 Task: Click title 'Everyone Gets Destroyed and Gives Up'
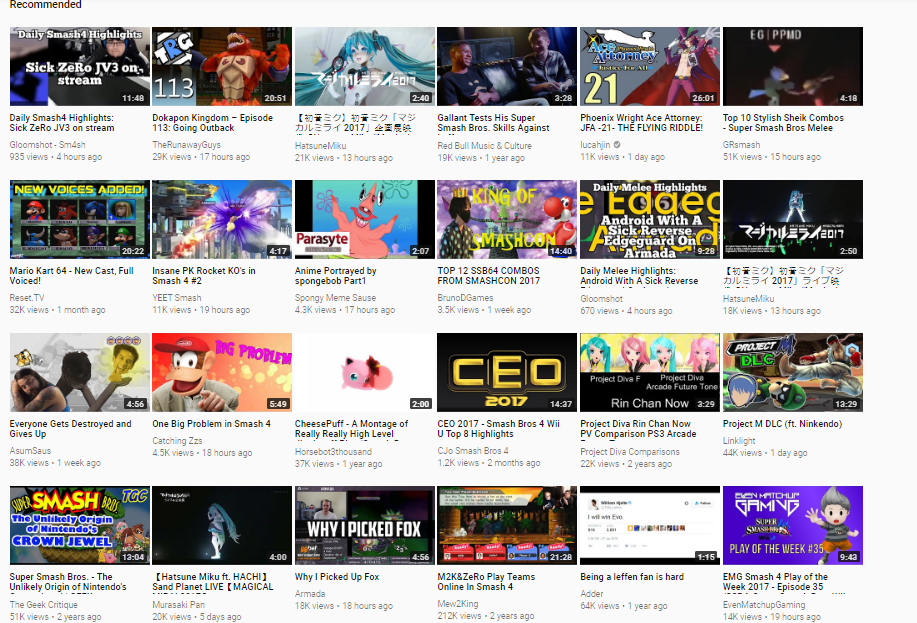coord(70,429)
